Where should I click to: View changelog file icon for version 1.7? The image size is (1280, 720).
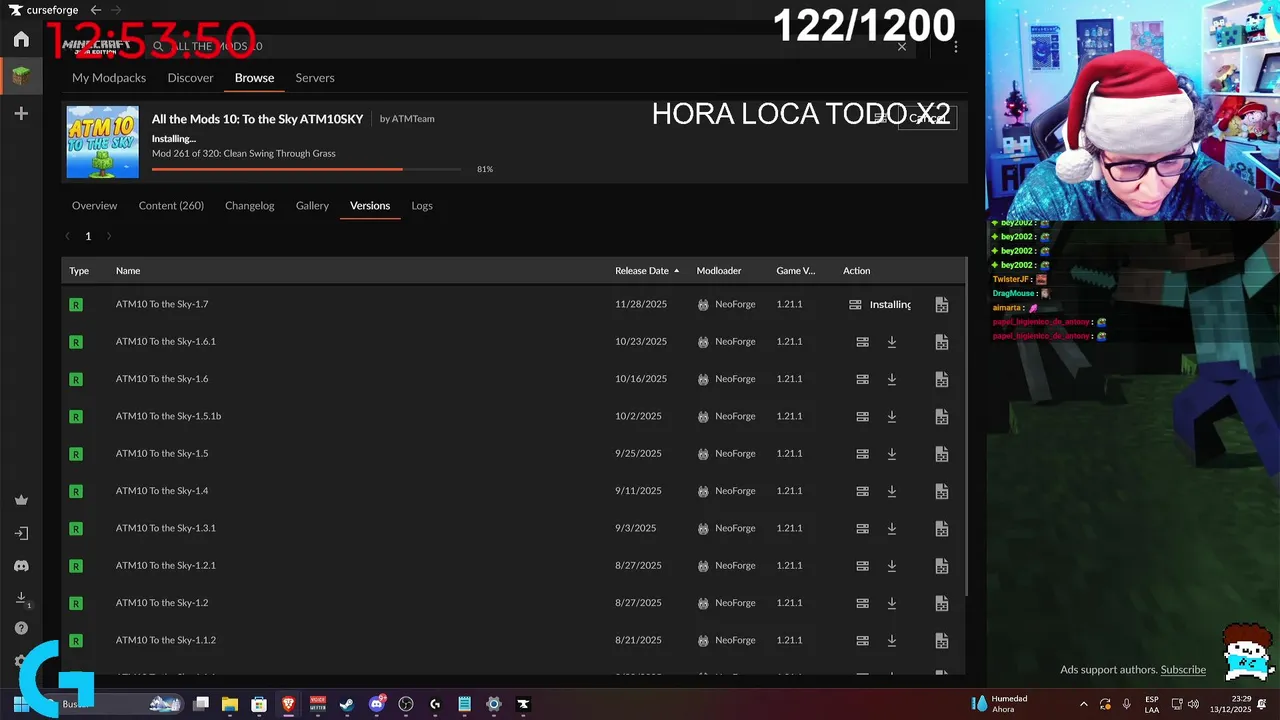[x=941, y=305]
